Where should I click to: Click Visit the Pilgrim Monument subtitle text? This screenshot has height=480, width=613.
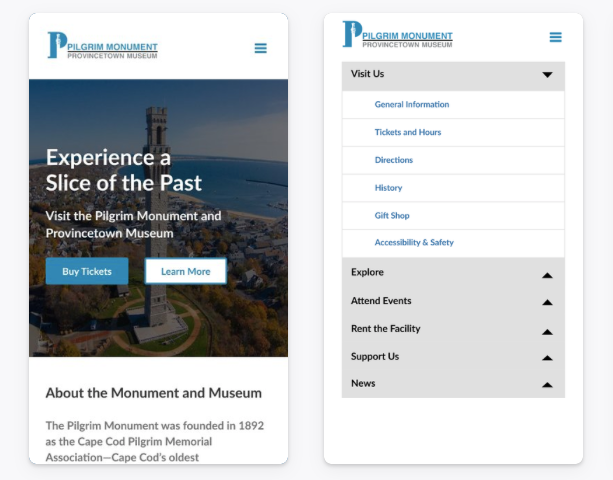133,224
